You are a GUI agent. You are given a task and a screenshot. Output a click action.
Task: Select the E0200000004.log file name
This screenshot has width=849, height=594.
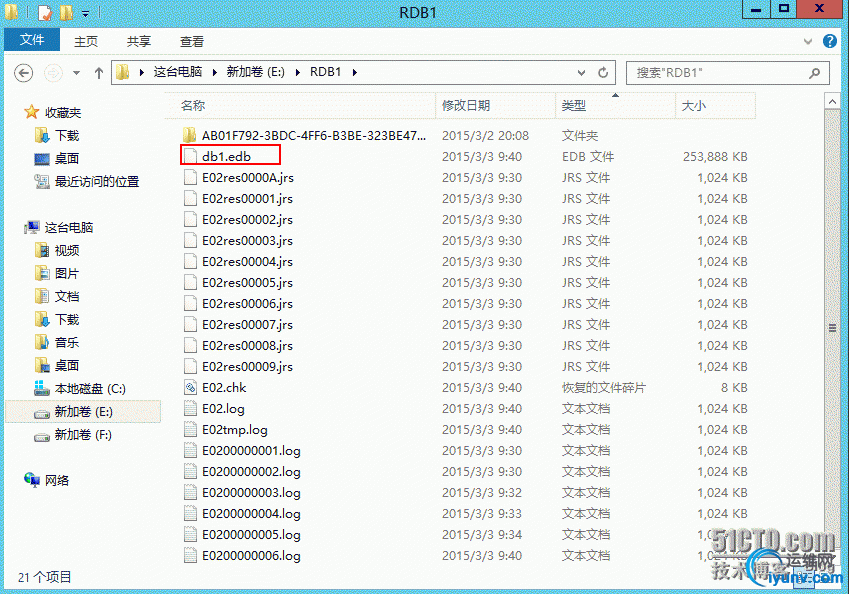pyautogui.click(x=251, y=513)
